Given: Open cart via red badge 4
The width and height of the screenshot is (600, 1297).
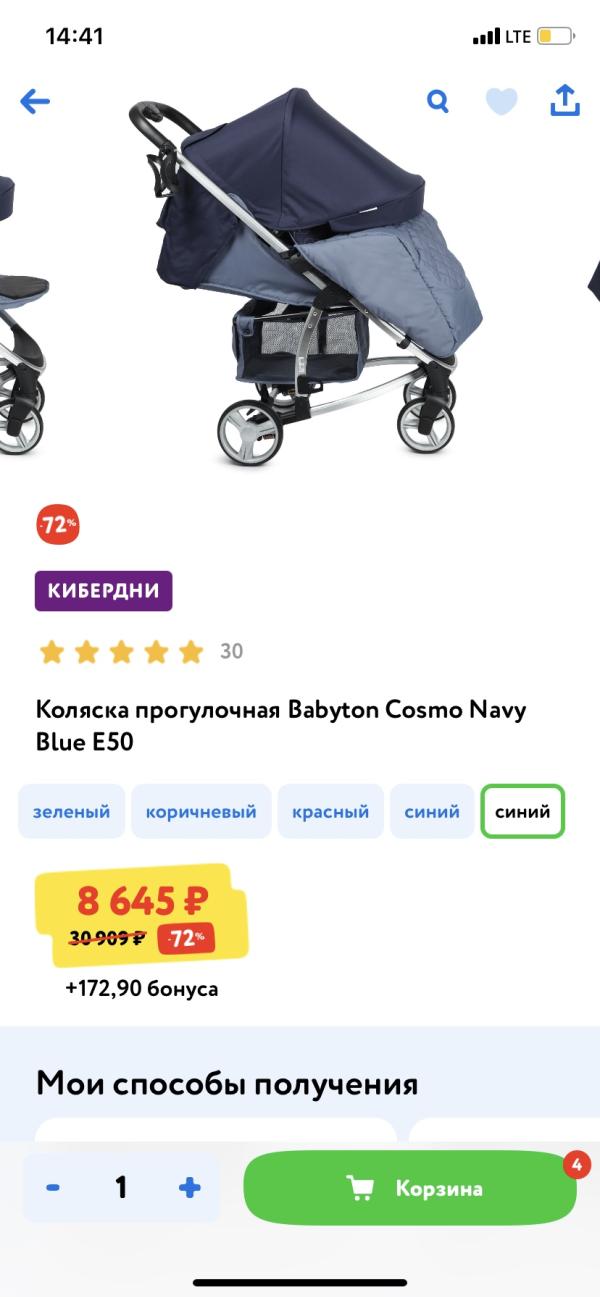Looking at the screenshot, I should pyautogui.click(x=576, y=1165).
